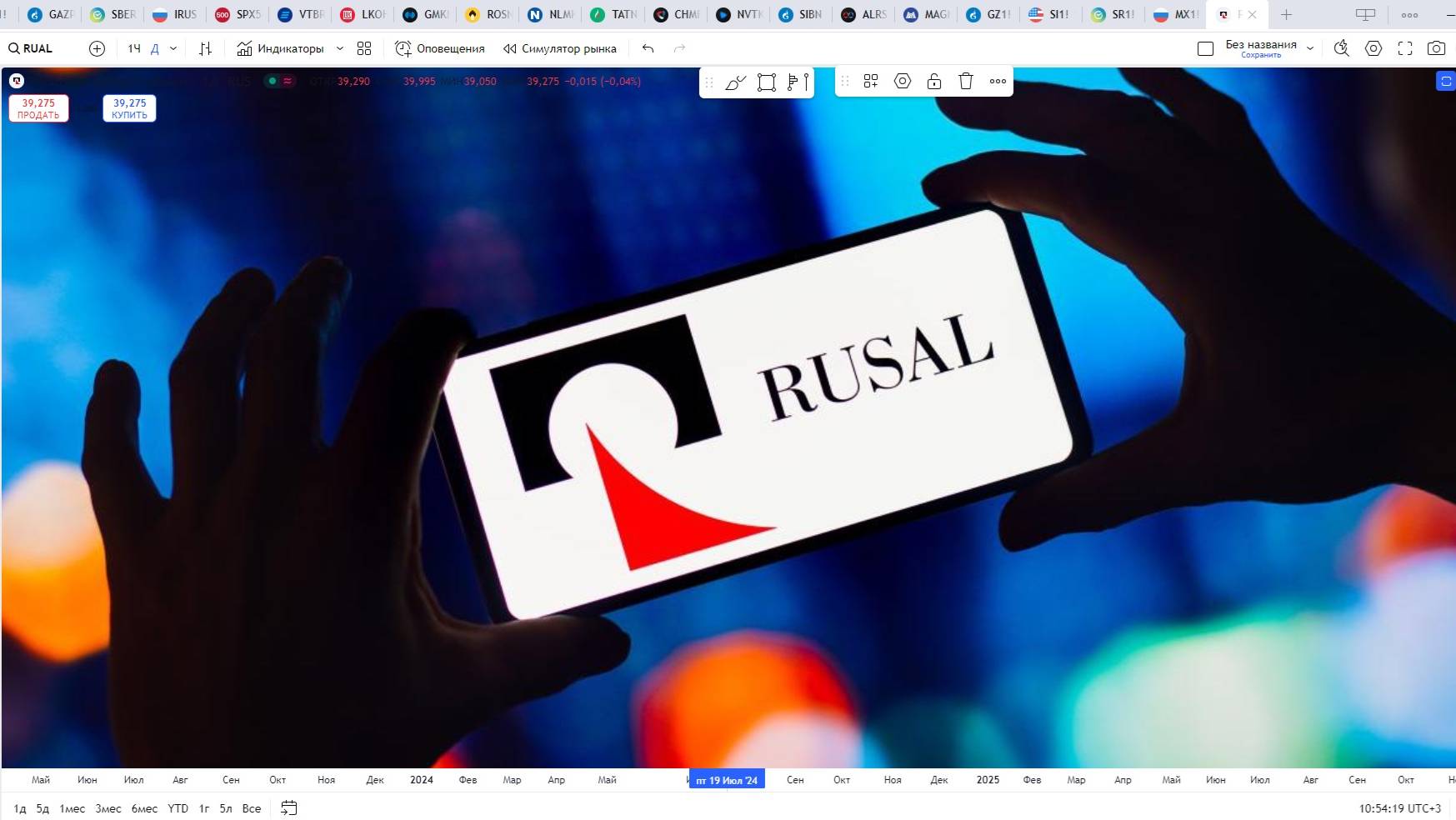This screenshot has height=820, width=1456.
Task: Select the flag marker tool in floating toolbar
Action: 798,82
